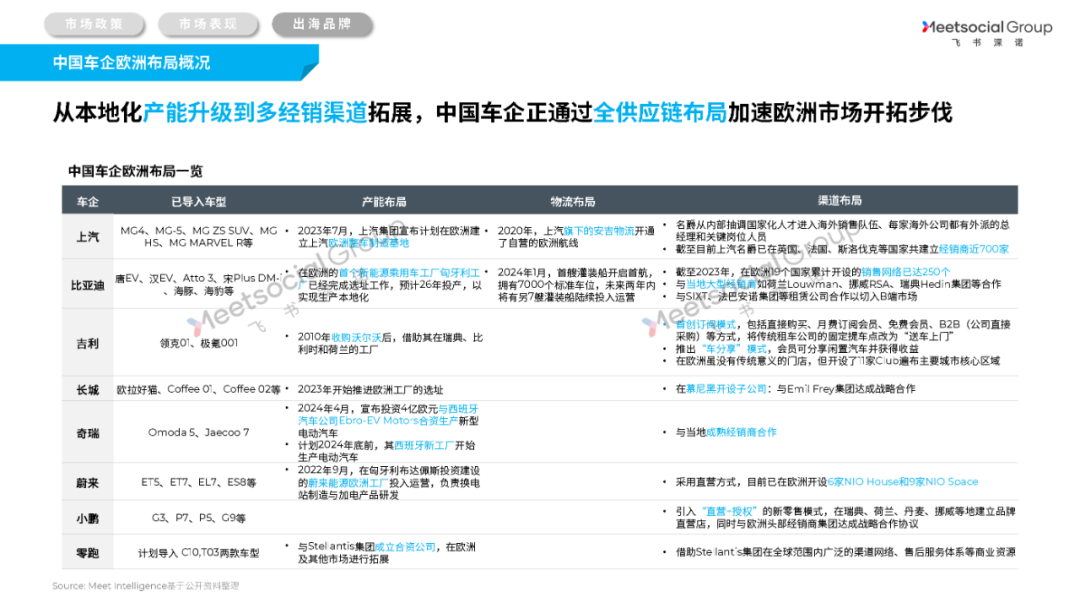Select the 吉利 row label
This screenshot has height=608, width=1080.
87,343
